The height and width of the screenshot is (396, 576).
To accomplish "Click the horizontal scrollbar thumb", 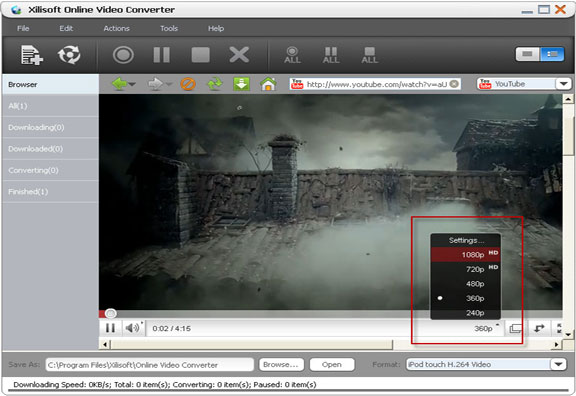I will click(x=252, y=344).
